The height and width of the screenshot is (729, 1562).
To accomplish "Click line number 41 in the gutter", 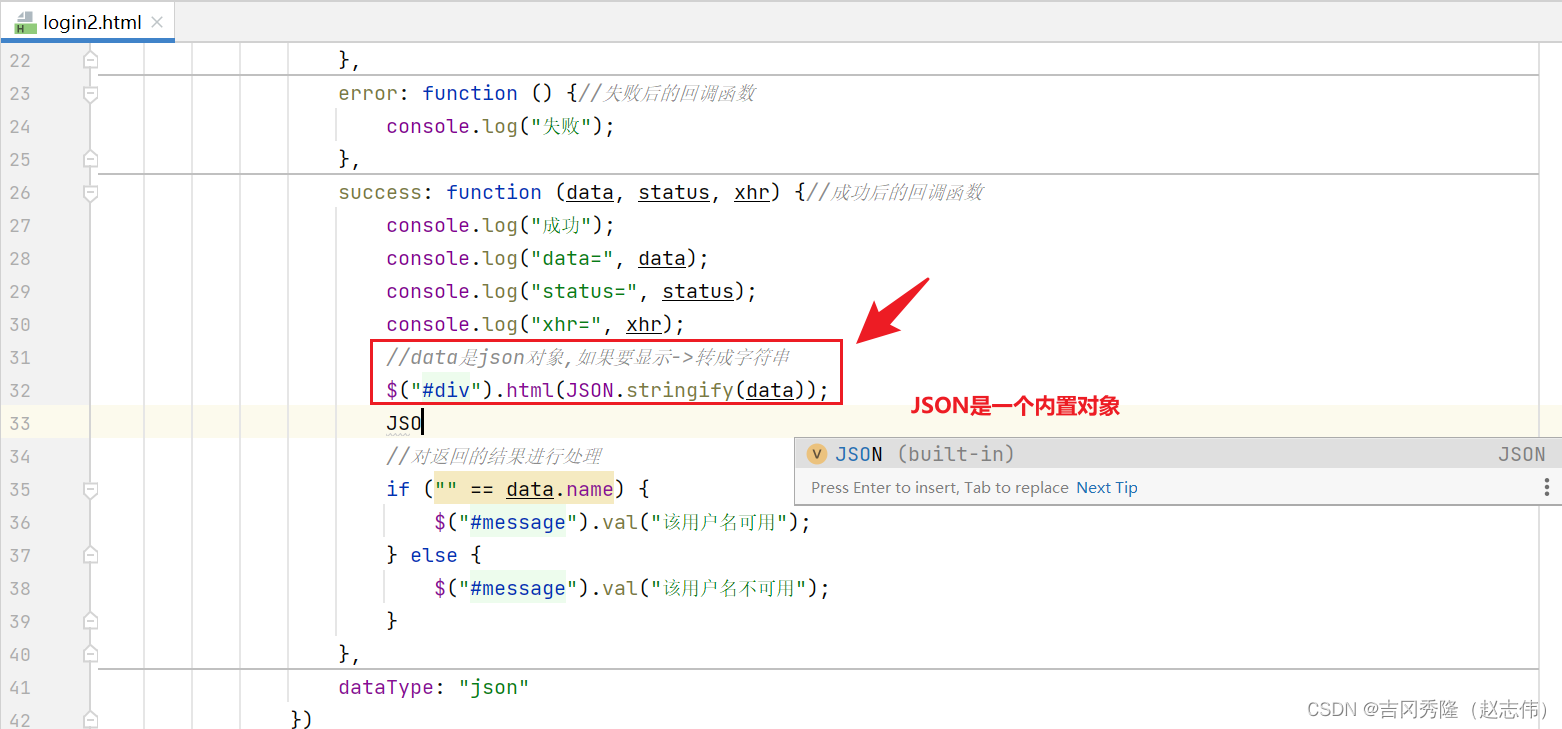I will [20, 688].
